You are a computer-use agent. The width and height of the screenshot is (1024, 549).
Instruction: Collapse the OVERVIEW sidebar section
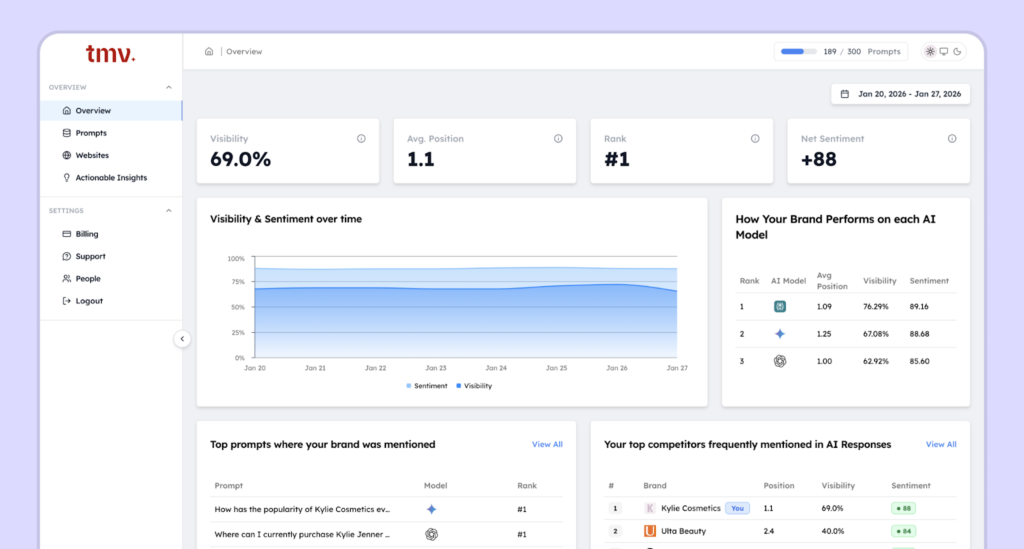click(x=168, y=88)
